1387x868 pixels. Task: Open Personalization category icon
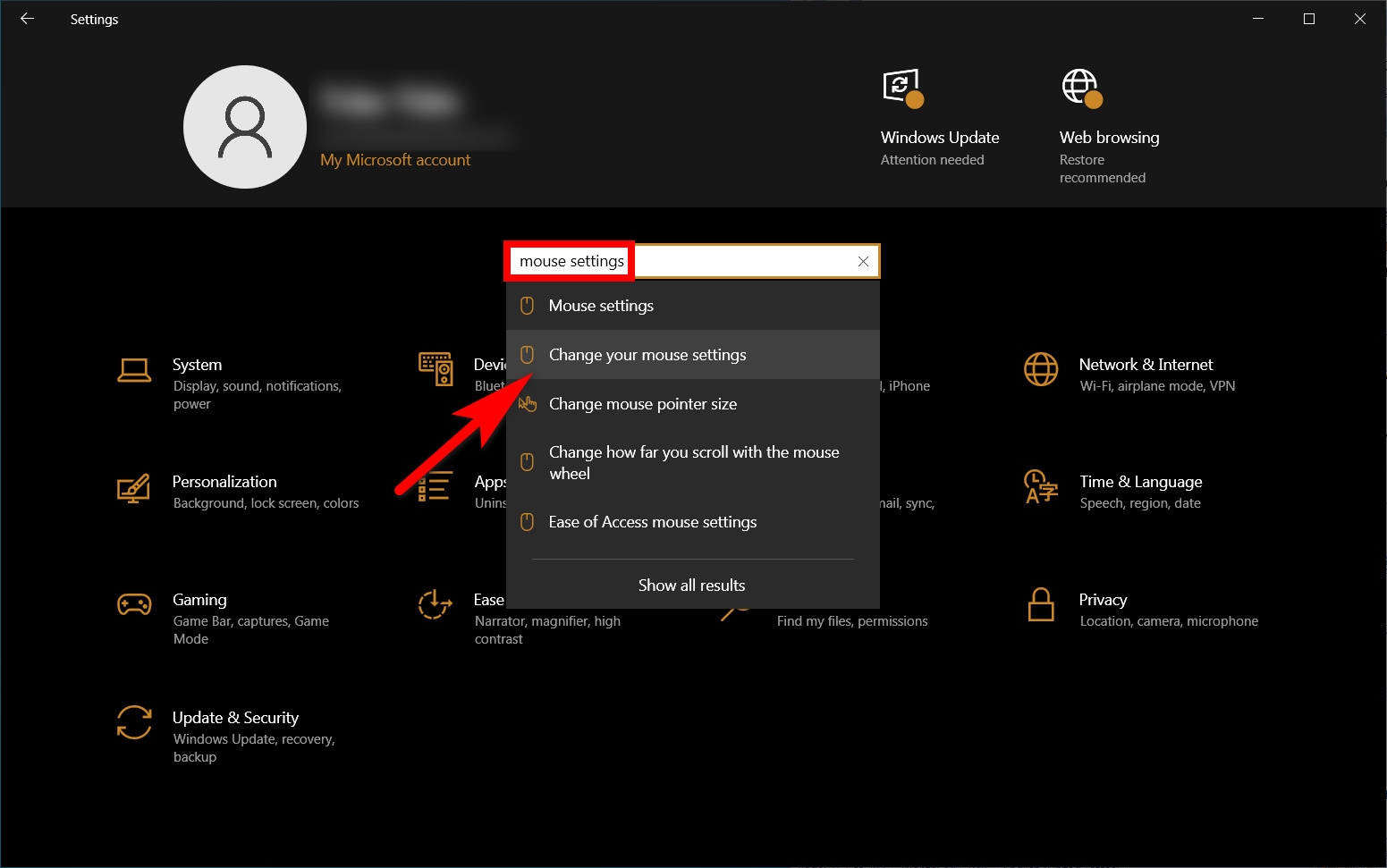[x=134, y=488]
